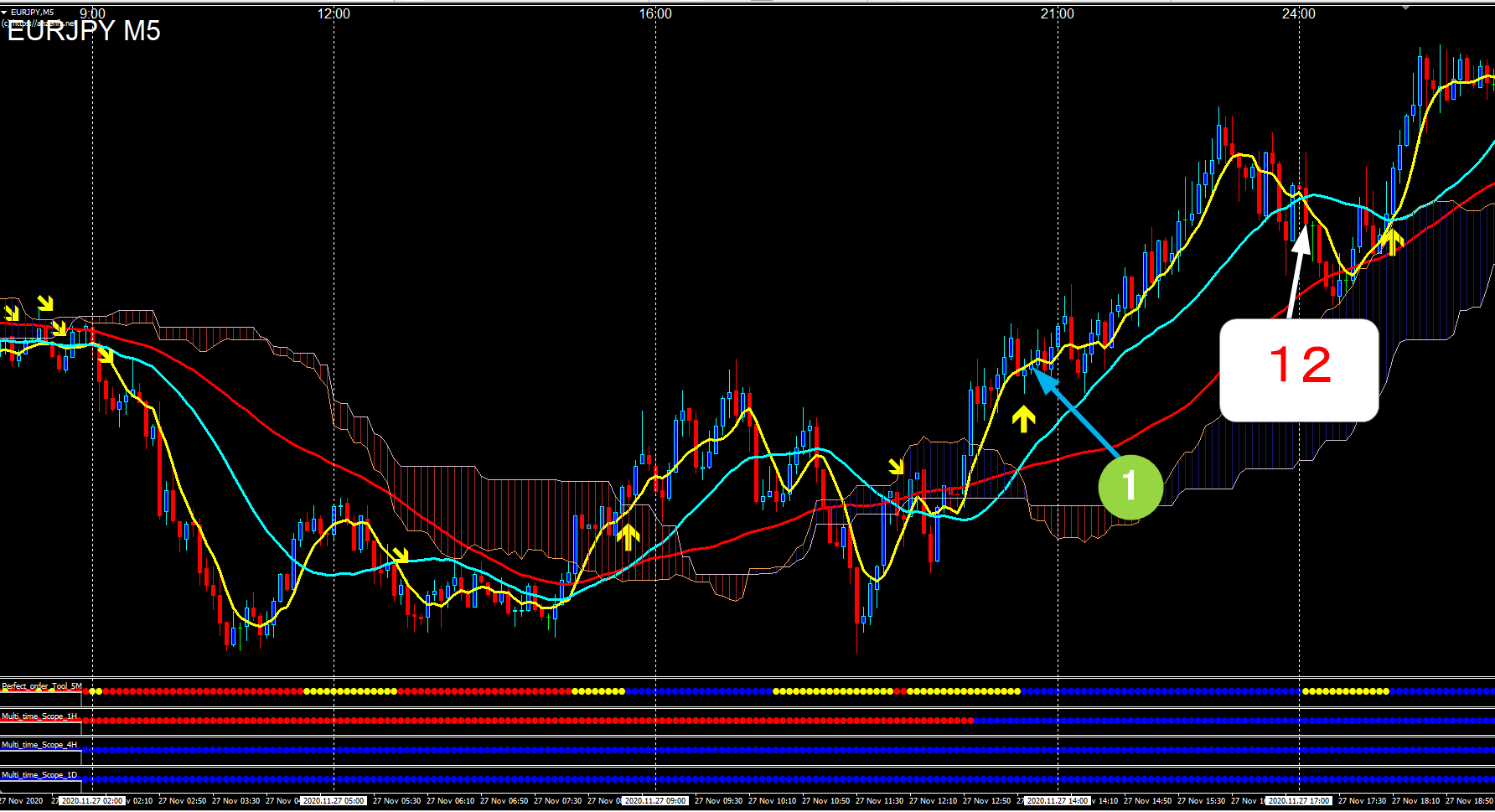1495x812 pixels.
Task: Click the 27 Nov 06:10 time axis label
Action: [450, 801]
